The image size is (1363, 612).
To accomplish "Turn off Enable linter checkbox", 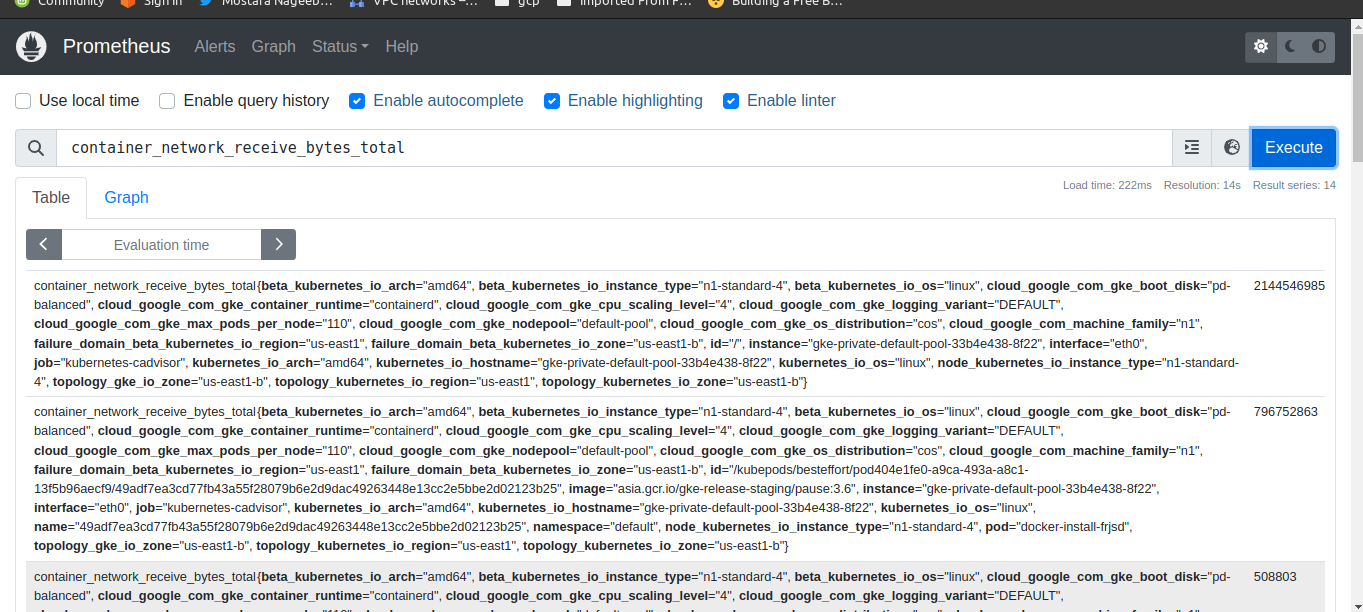I will click(731, 101).
